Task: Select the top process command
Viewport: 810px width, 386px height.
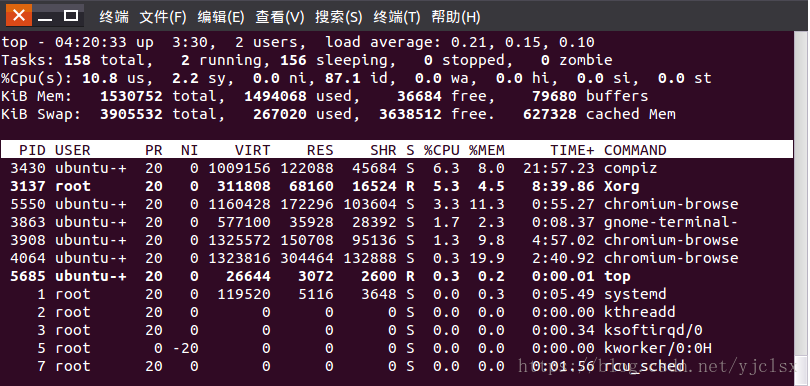Action: pos(617,276)
